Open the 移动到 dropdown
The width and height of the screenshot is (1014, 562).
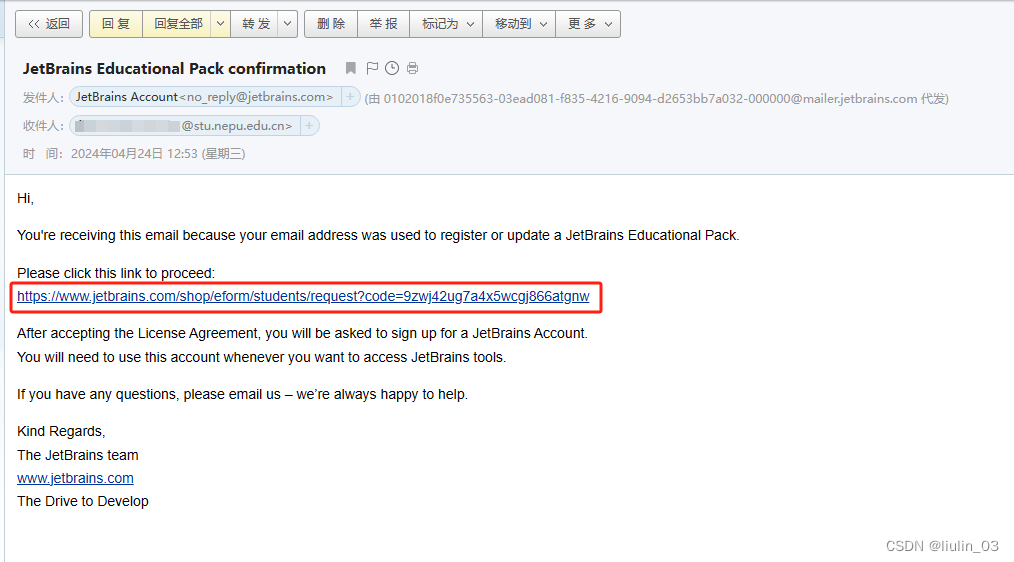point(519,24)
